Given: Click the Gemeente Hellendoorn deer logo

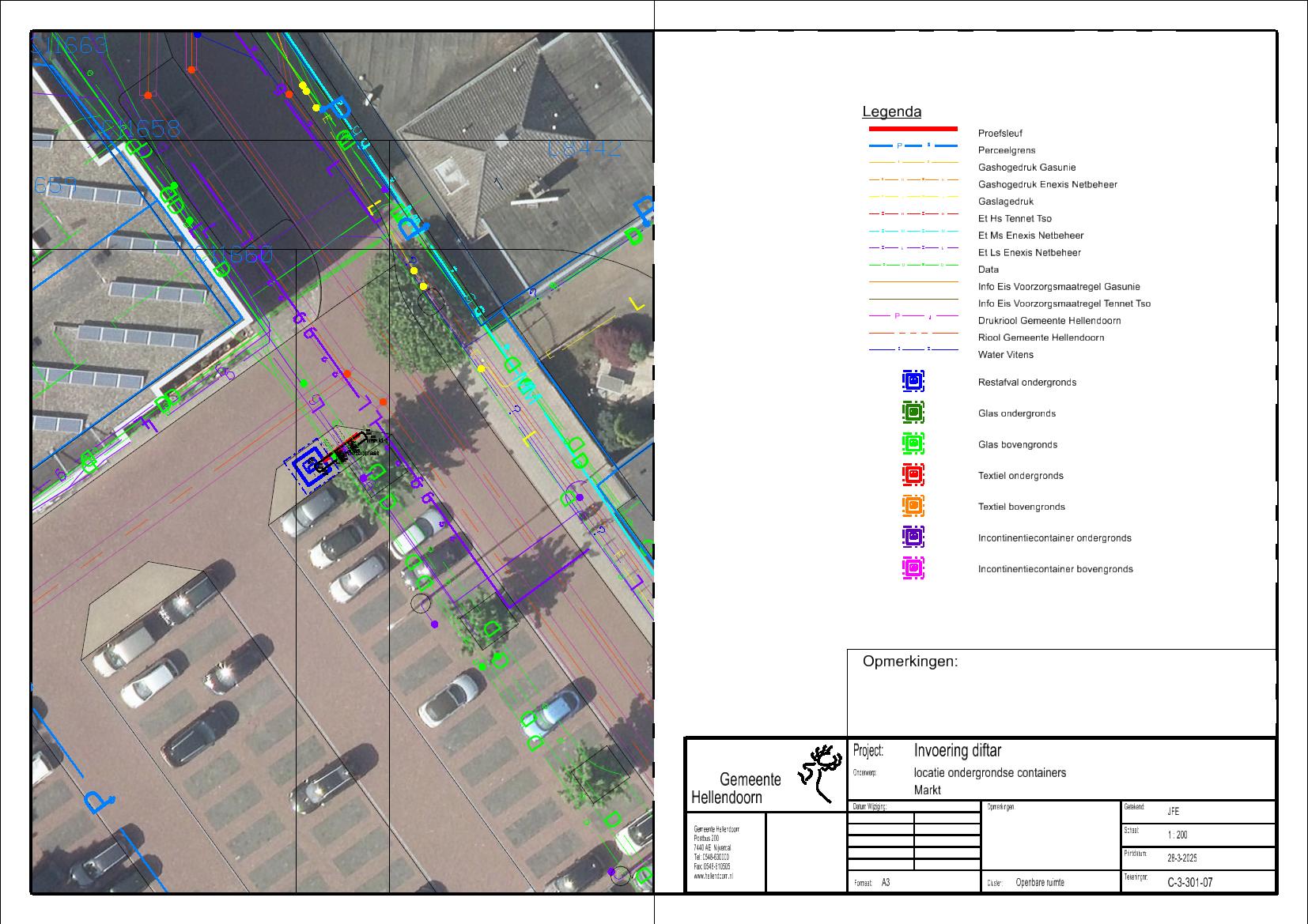Looking at the screenshot, I should point(820,772).
